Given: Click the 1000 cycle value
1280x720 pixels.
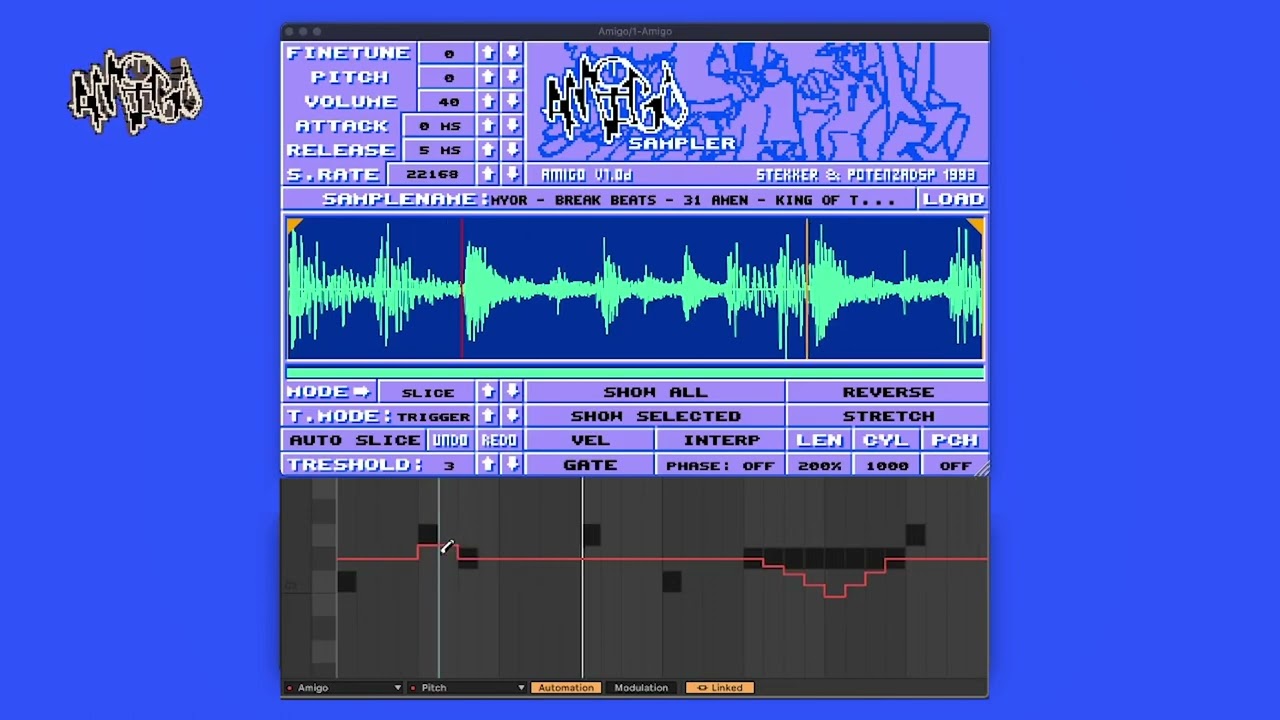Looking at the screenshot, I should point(887,465).
